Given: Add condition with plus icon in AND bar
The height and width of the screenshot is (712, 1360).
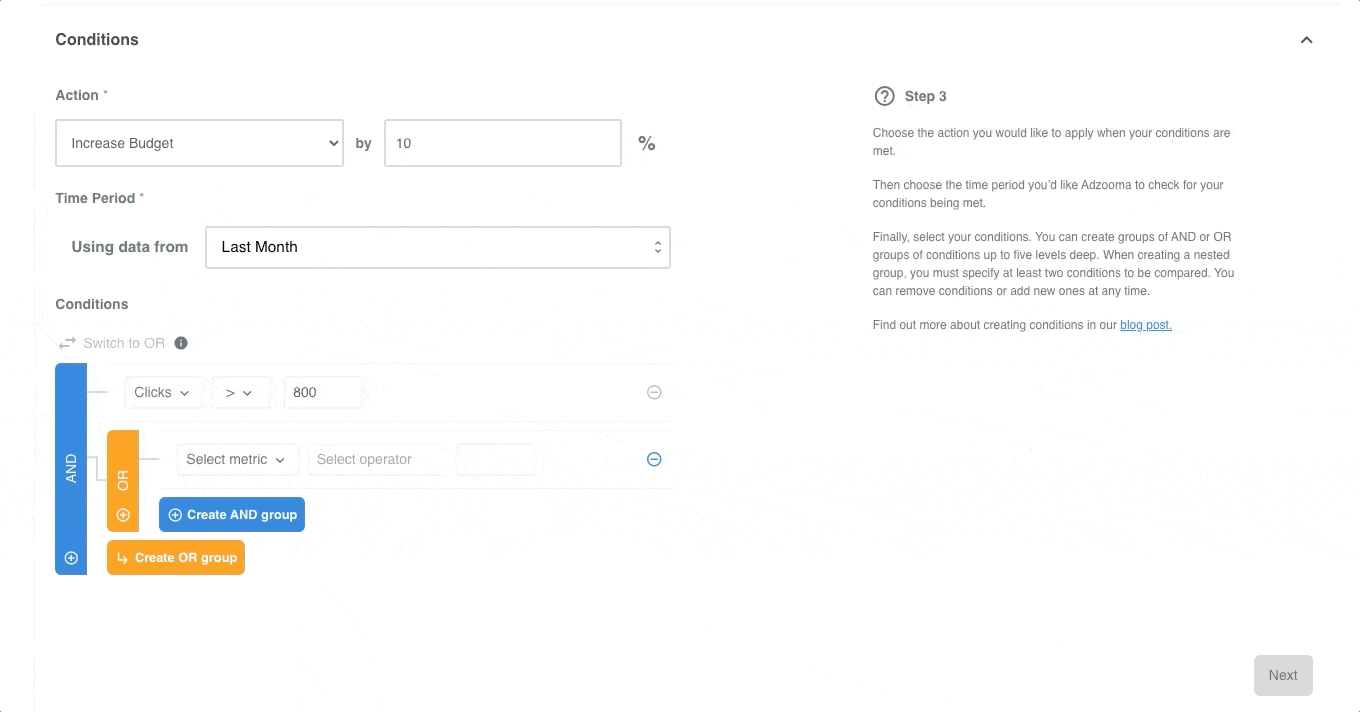Looking at the screenshot, I should 71,558.
